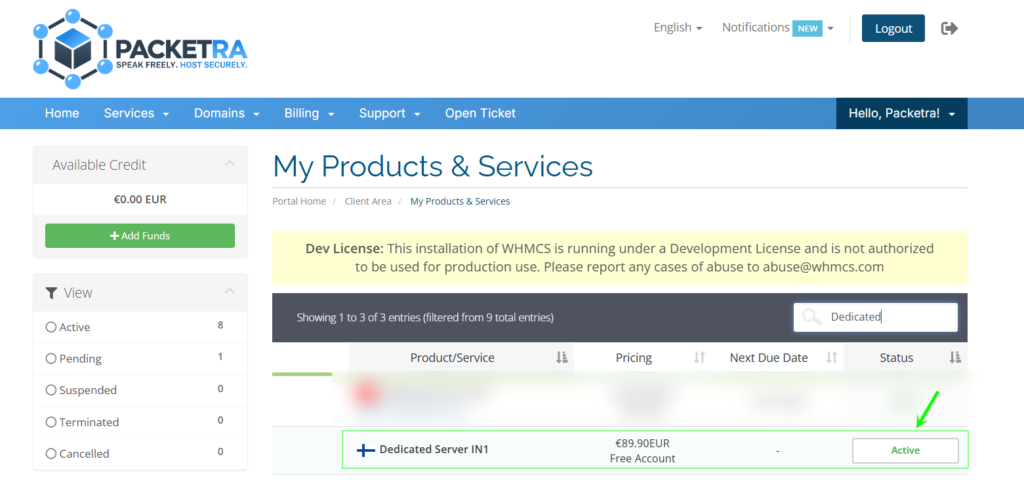Viewport: 1024px width, 480px height.
Task: Collapse the View panel chevron
Action: click(x=229, y=291)
